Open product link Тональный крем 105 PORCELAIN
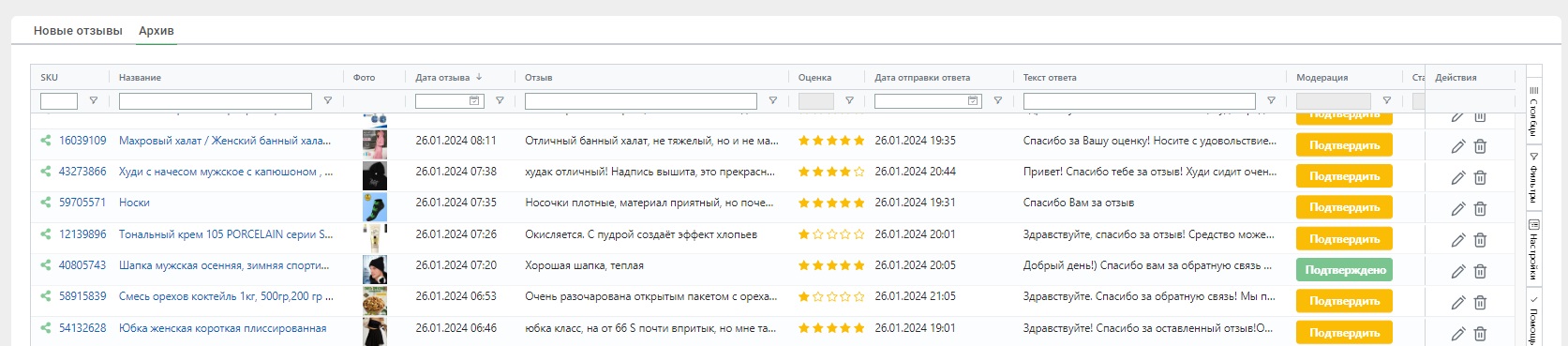Viewport: 1568px width, 346px height. 226,234
